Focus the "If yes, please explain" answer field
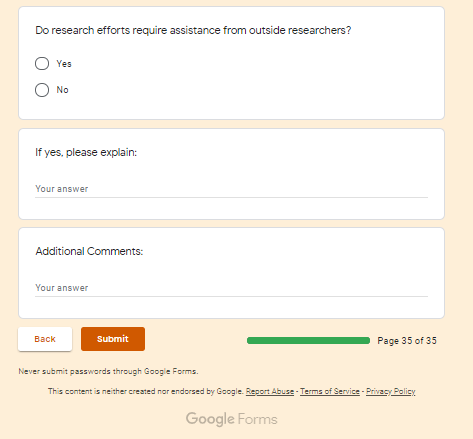The height and width of the screenshot is (439, 473). 231,189
